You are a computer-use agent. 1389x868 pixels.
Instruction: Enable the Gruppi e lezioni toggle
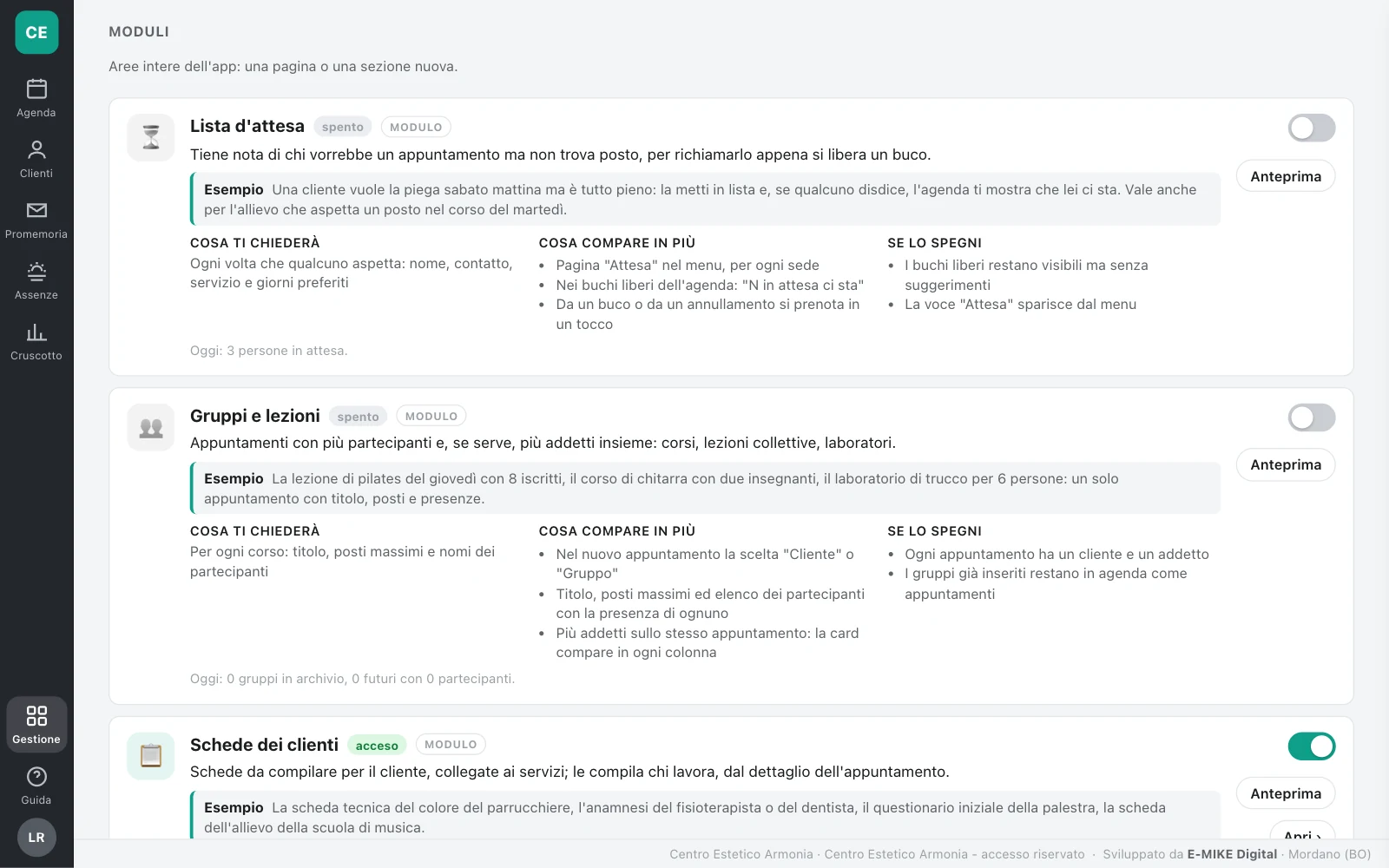pos(1311,418)
